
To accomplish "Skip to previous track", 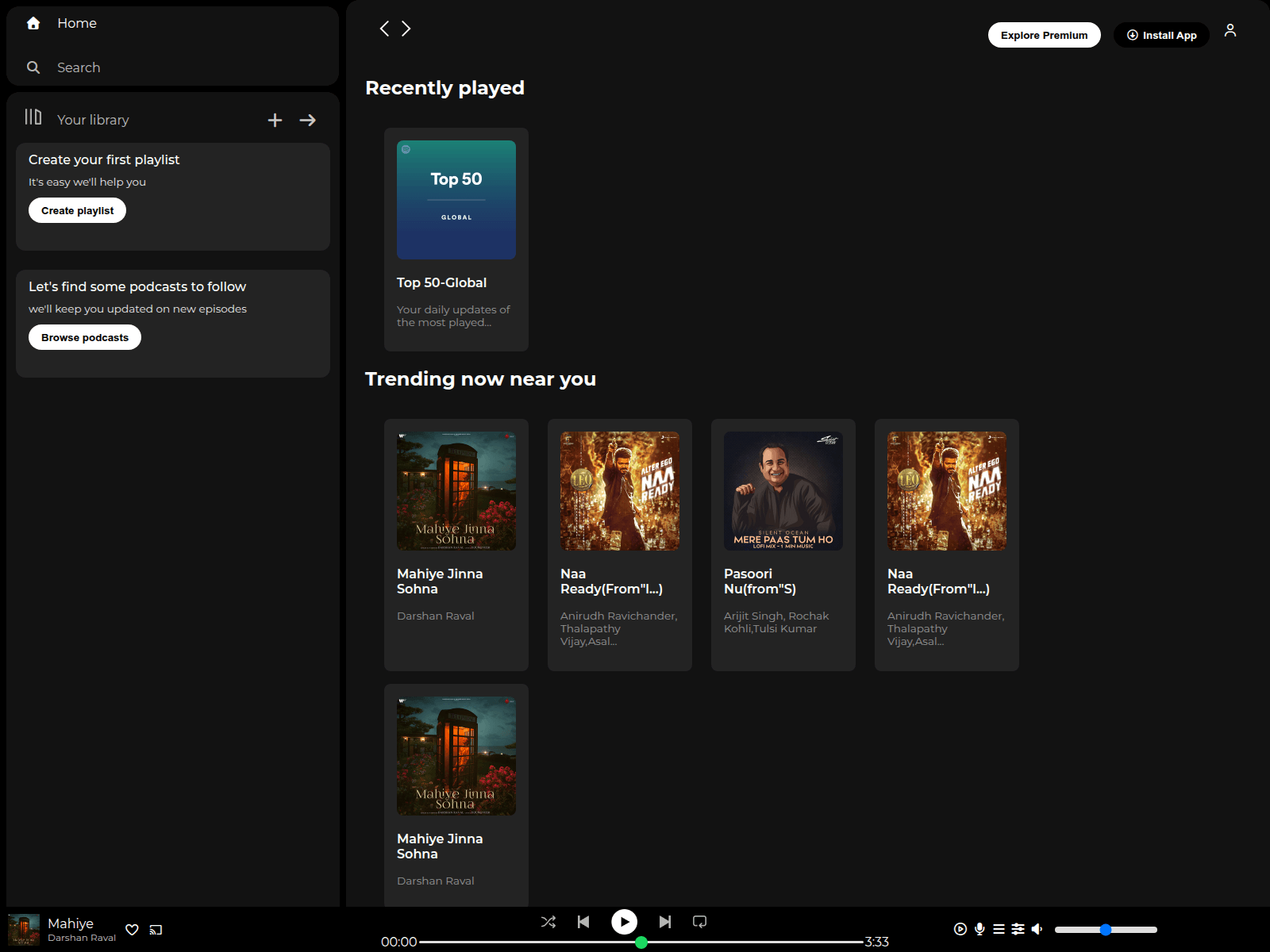I will click(x=583, y=922).
